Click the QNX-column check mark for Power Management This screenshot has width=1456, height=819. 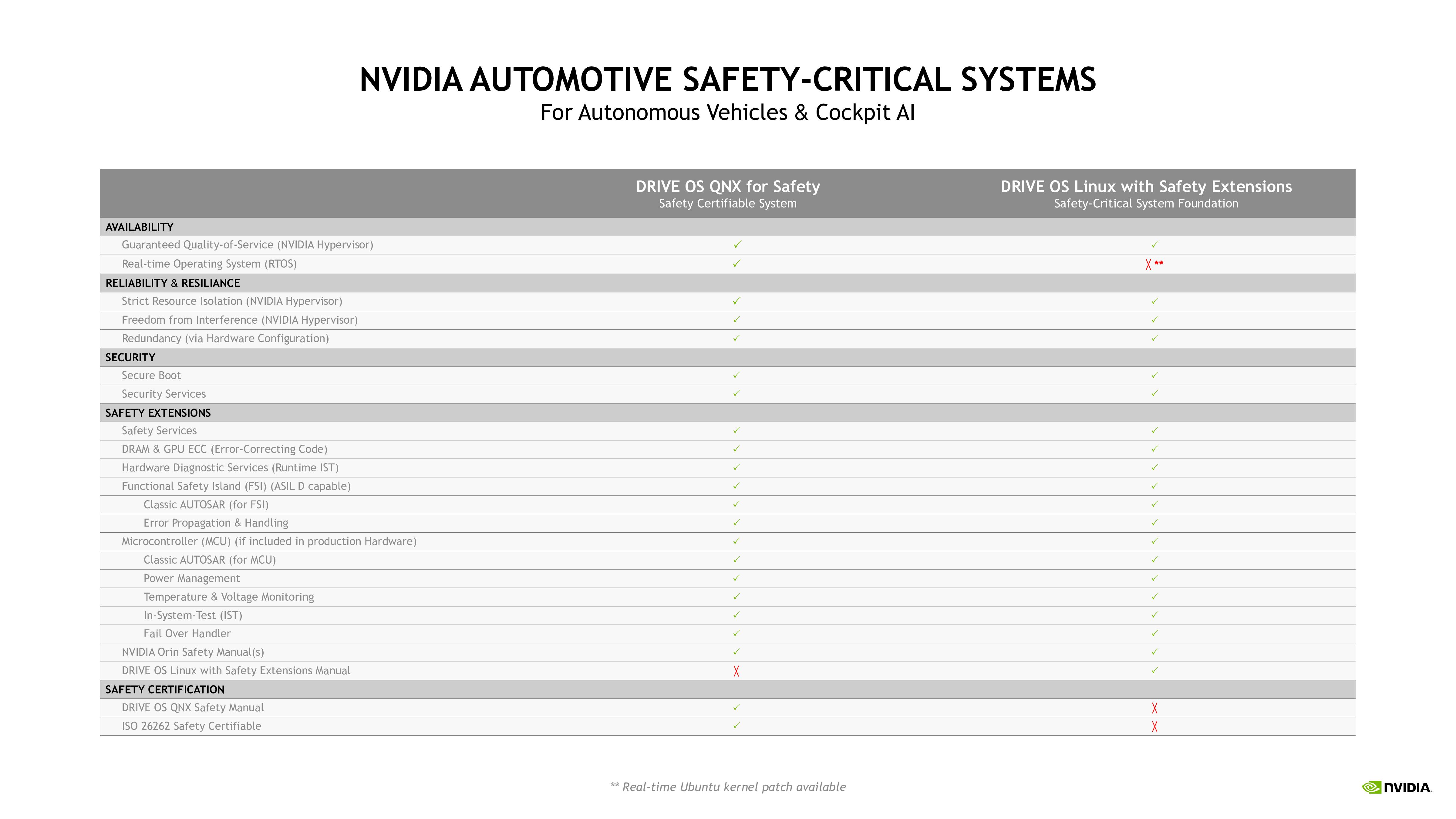coord(736,578)
